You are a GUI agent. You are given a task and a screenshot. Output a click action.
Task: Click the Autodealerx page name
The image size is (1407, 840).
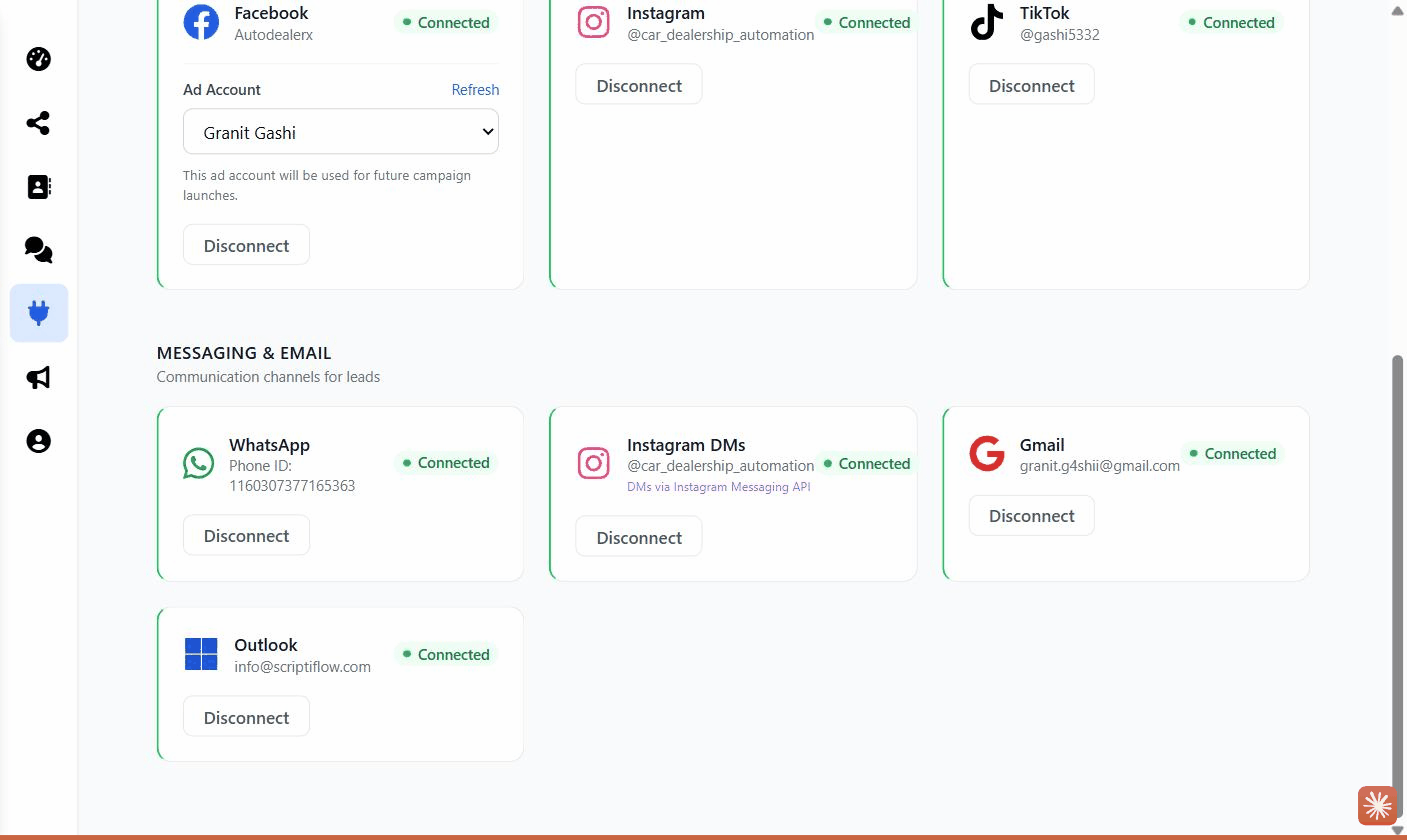pyautogui.click(x=274, y=35)
